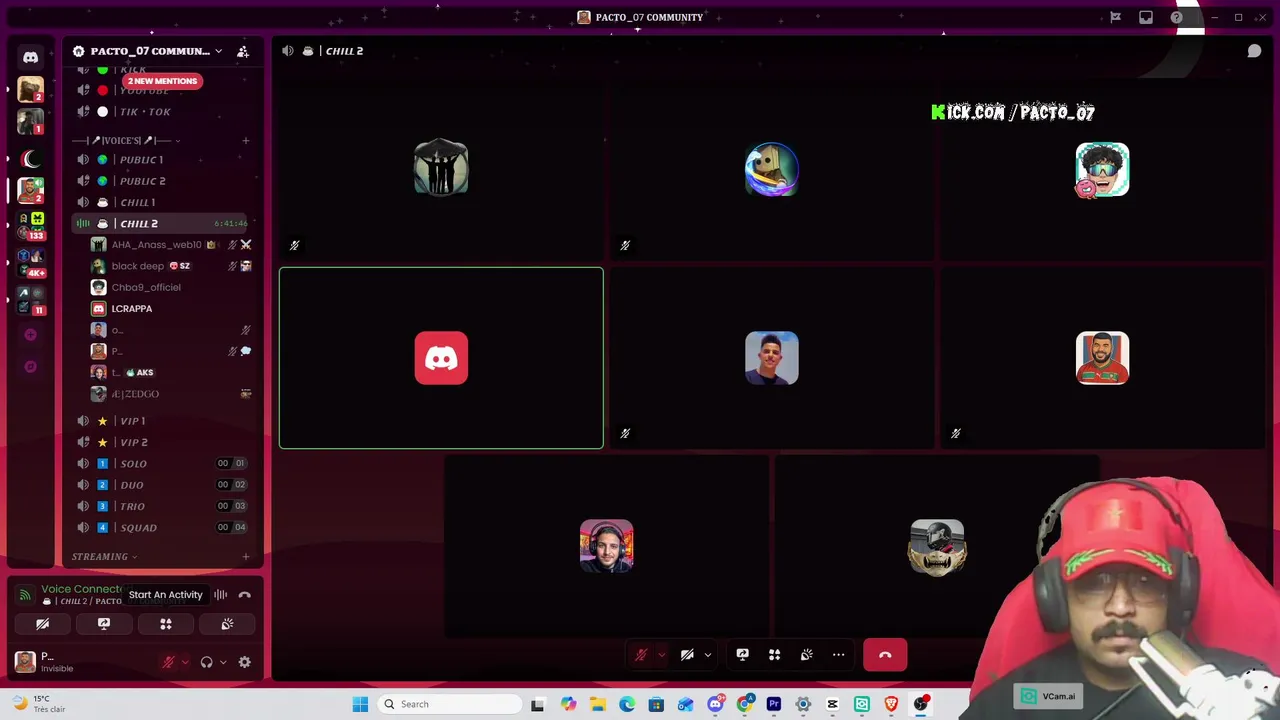Add channel to VOICE'S category
This screenshot has height=720, width=1280.
pyautogui.click(x=245, y=140)
